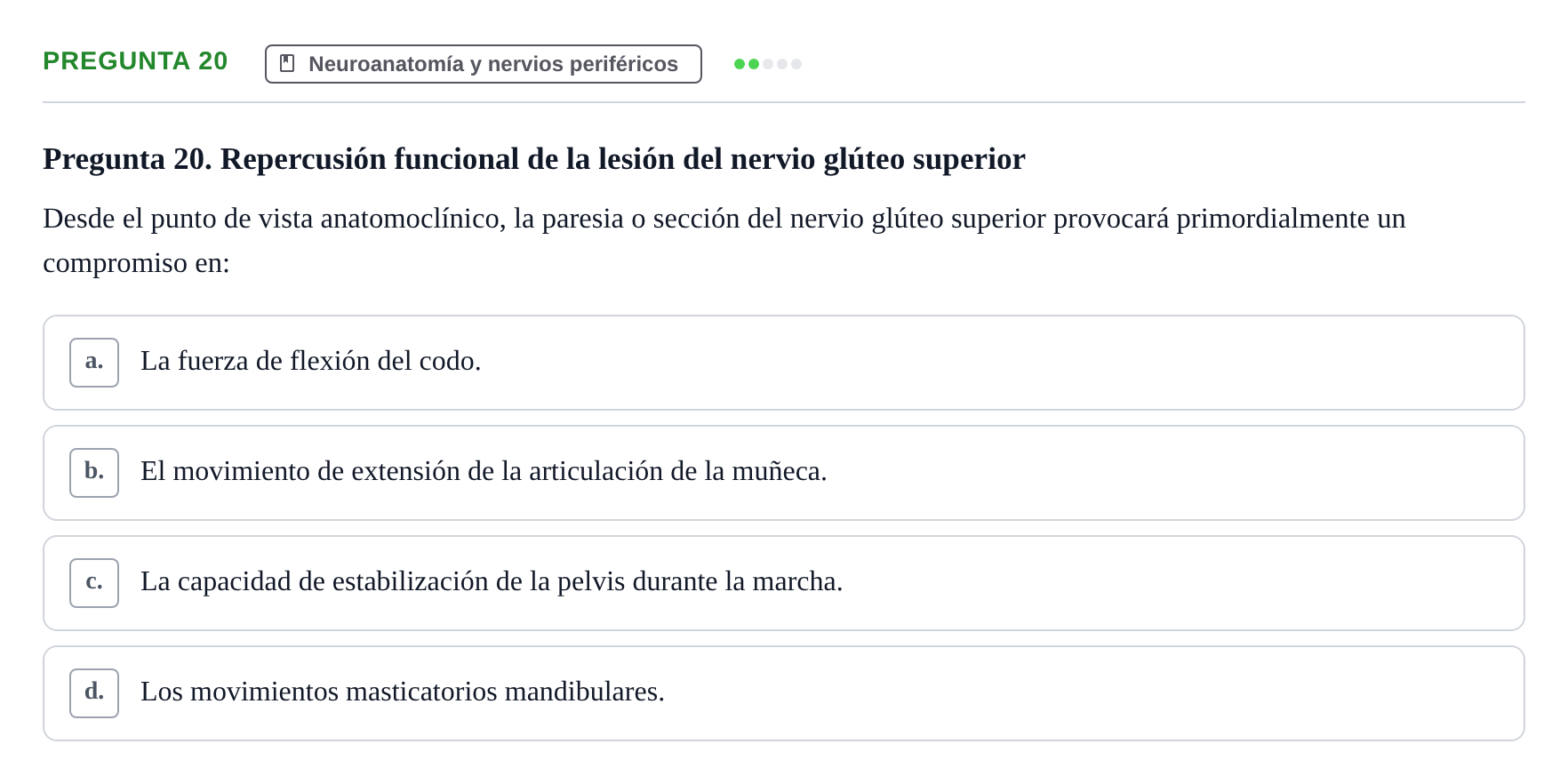Click the 'Desde el punto de vista anatomoclínico' sentence
Viewport: 1568px width, 784px height.
click(x=724, y=219)
